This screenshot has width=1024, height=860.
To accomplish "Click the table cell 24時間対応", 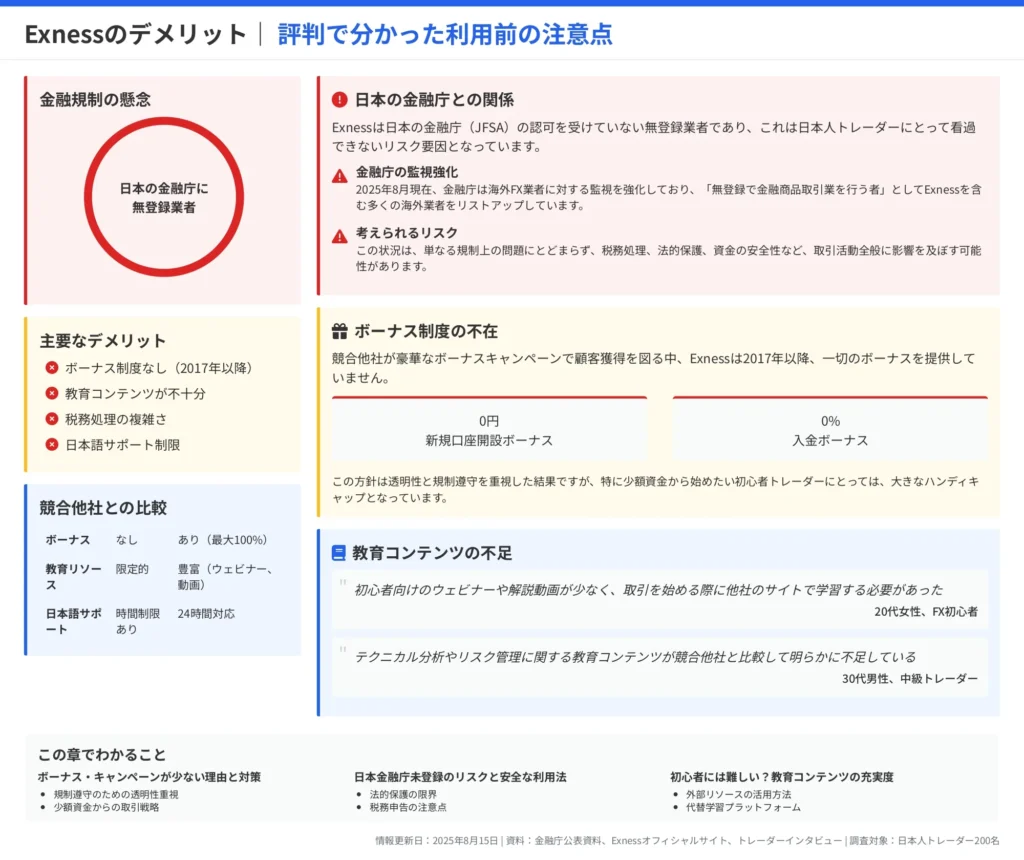I will click(206, 614).
